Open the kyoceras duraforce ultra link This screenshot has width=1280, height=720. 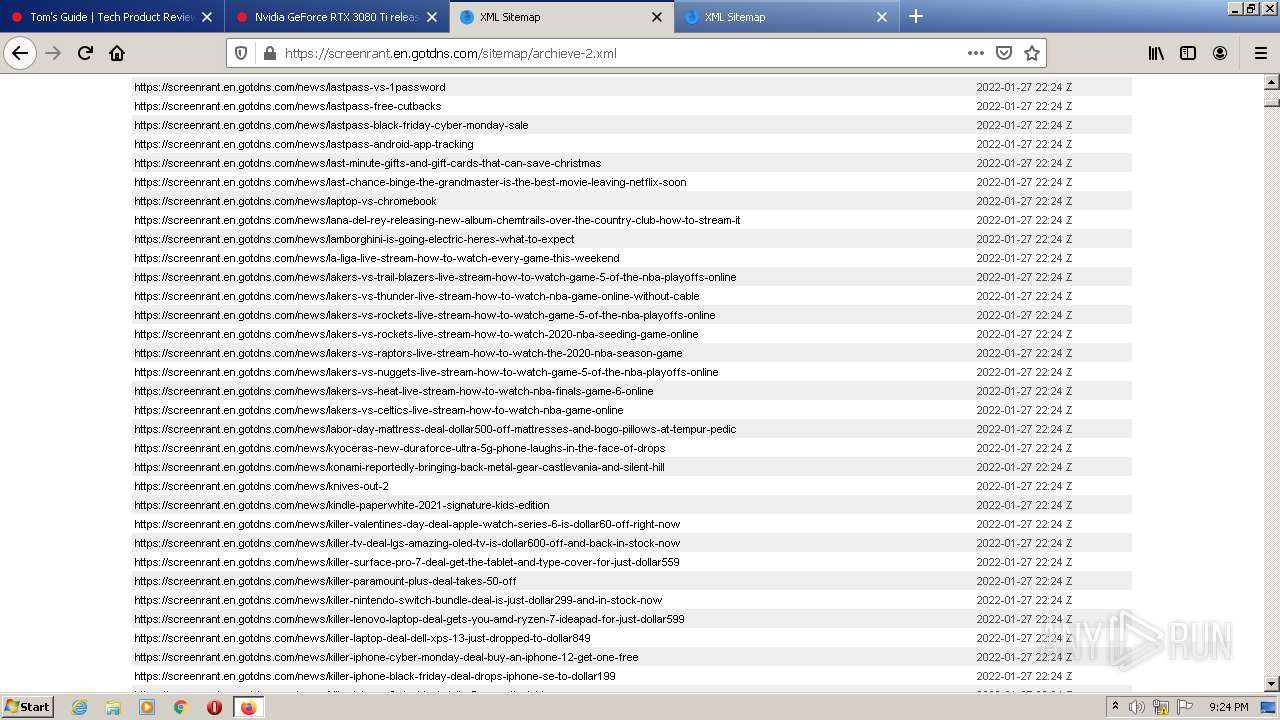[400, 448]
